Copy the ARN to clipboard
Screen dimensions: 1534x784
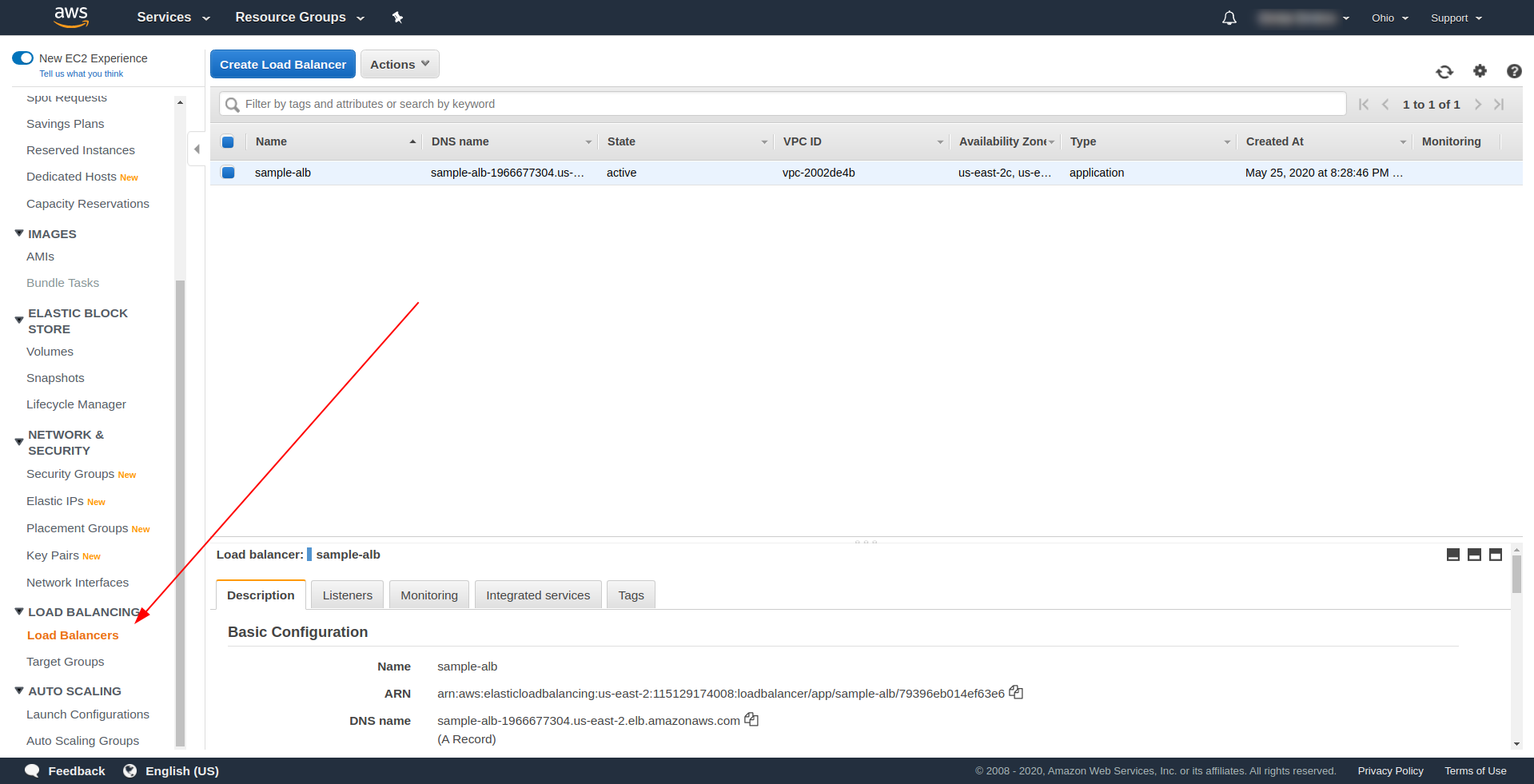pyautogui.click(x=1016, y=692)
